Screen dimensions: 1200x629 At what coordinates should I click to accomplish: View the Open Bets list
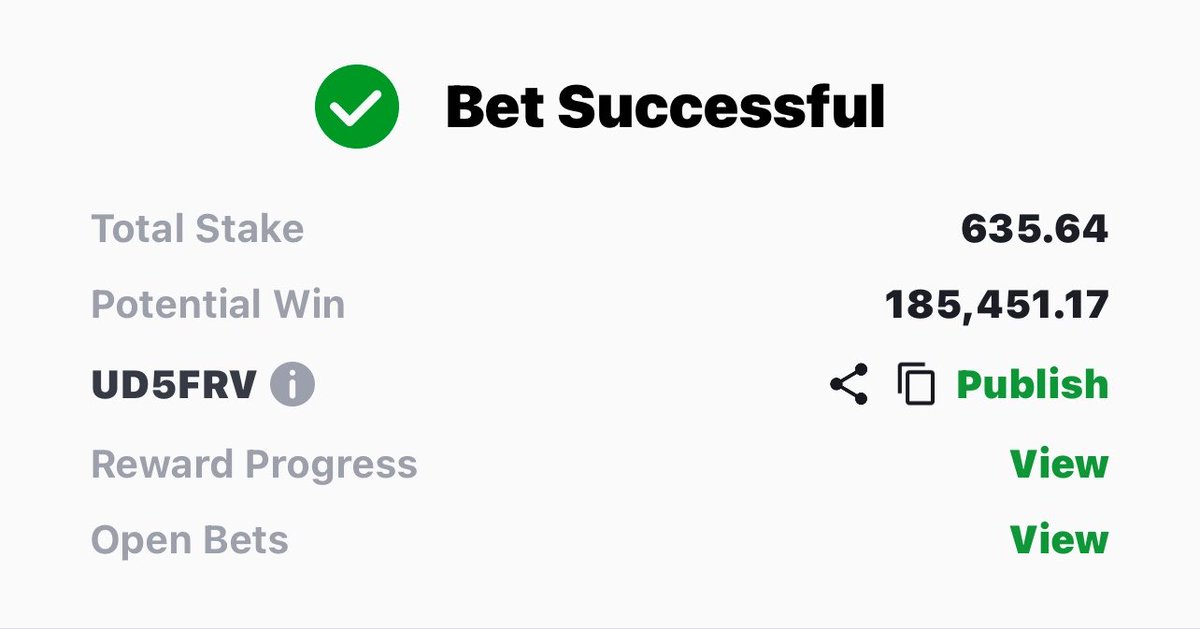(1059, 541)
